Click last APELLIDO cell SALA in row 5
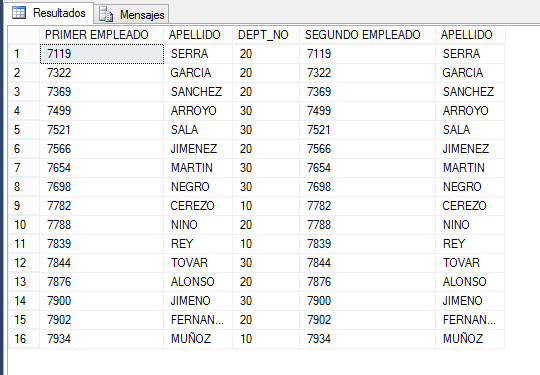The height and width of the screenshot is (375, 540). [x=470, y=130]
